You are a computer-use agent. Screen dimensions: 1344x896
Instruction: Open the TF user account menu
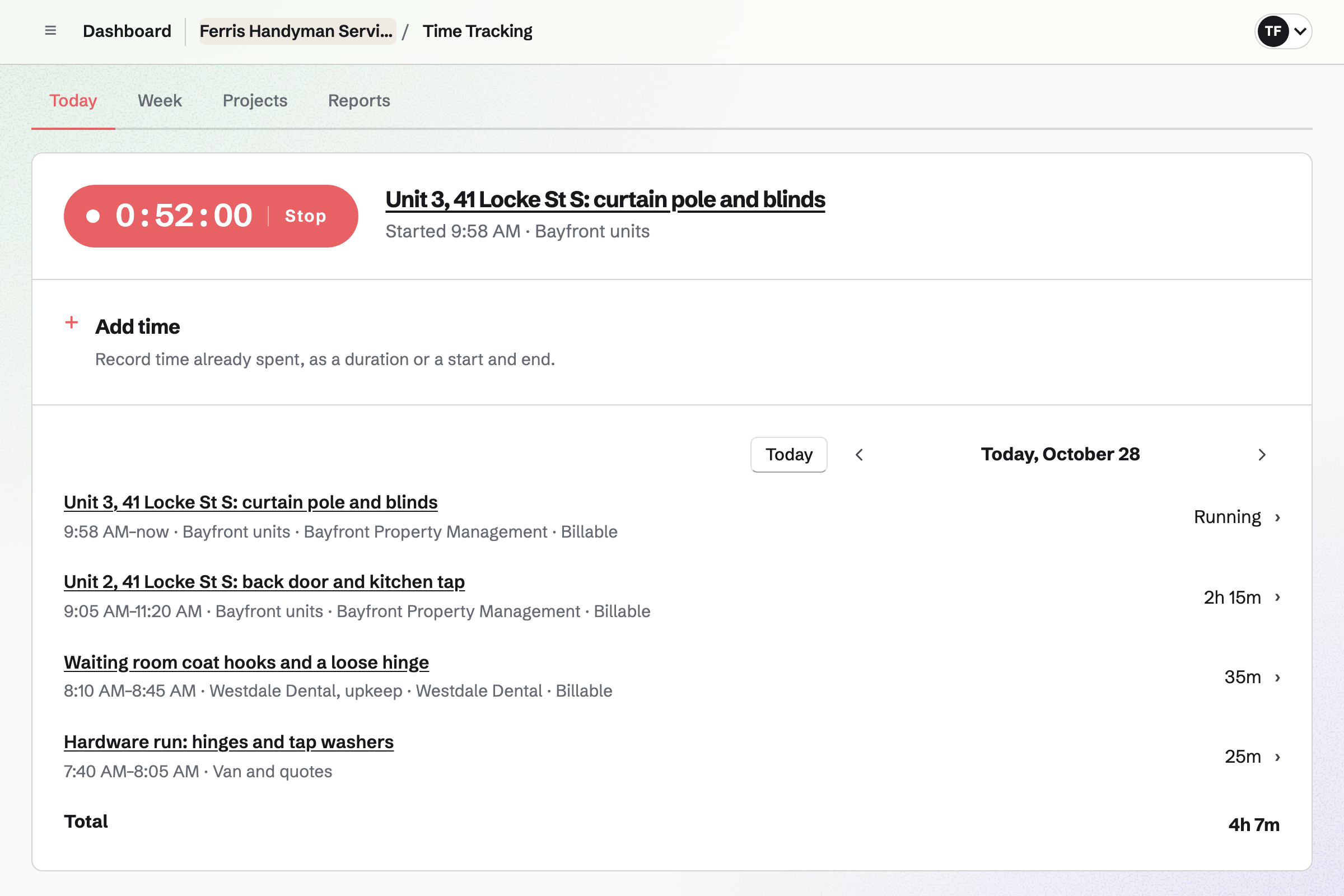point(1283,31)
